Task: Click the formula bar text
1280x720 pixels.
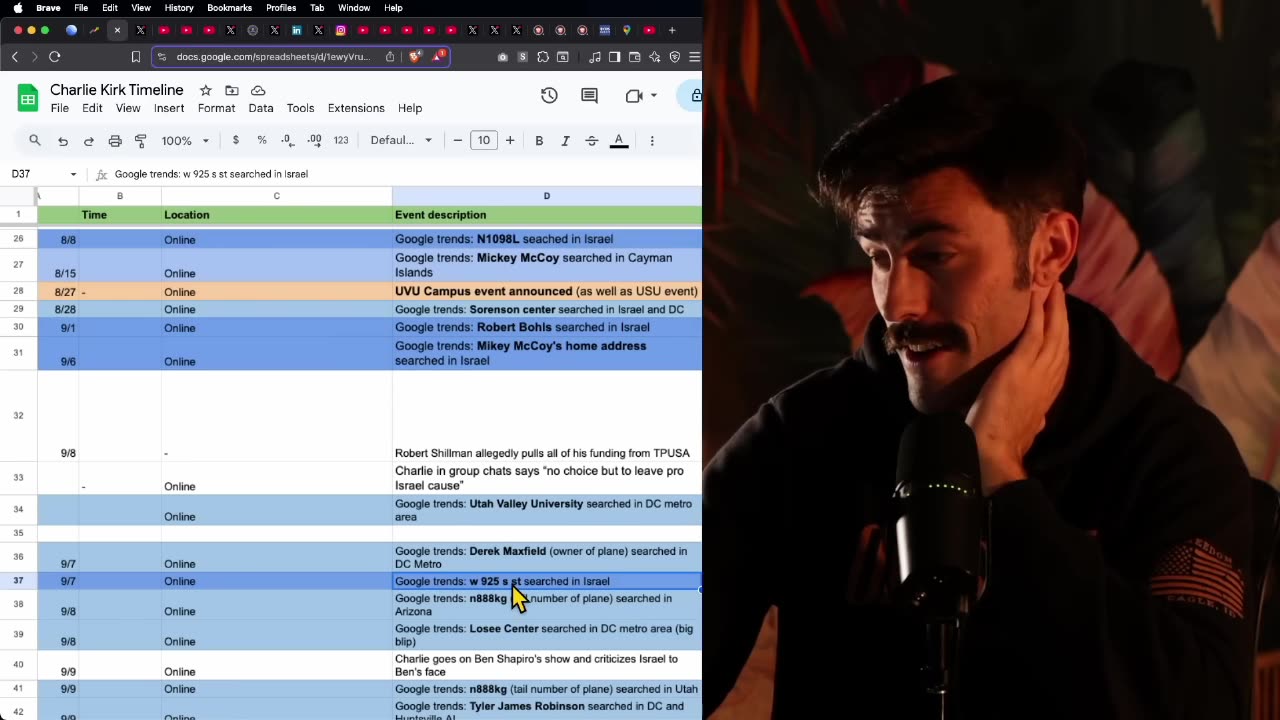Action: pyautogui.click(x=211, y=174)
